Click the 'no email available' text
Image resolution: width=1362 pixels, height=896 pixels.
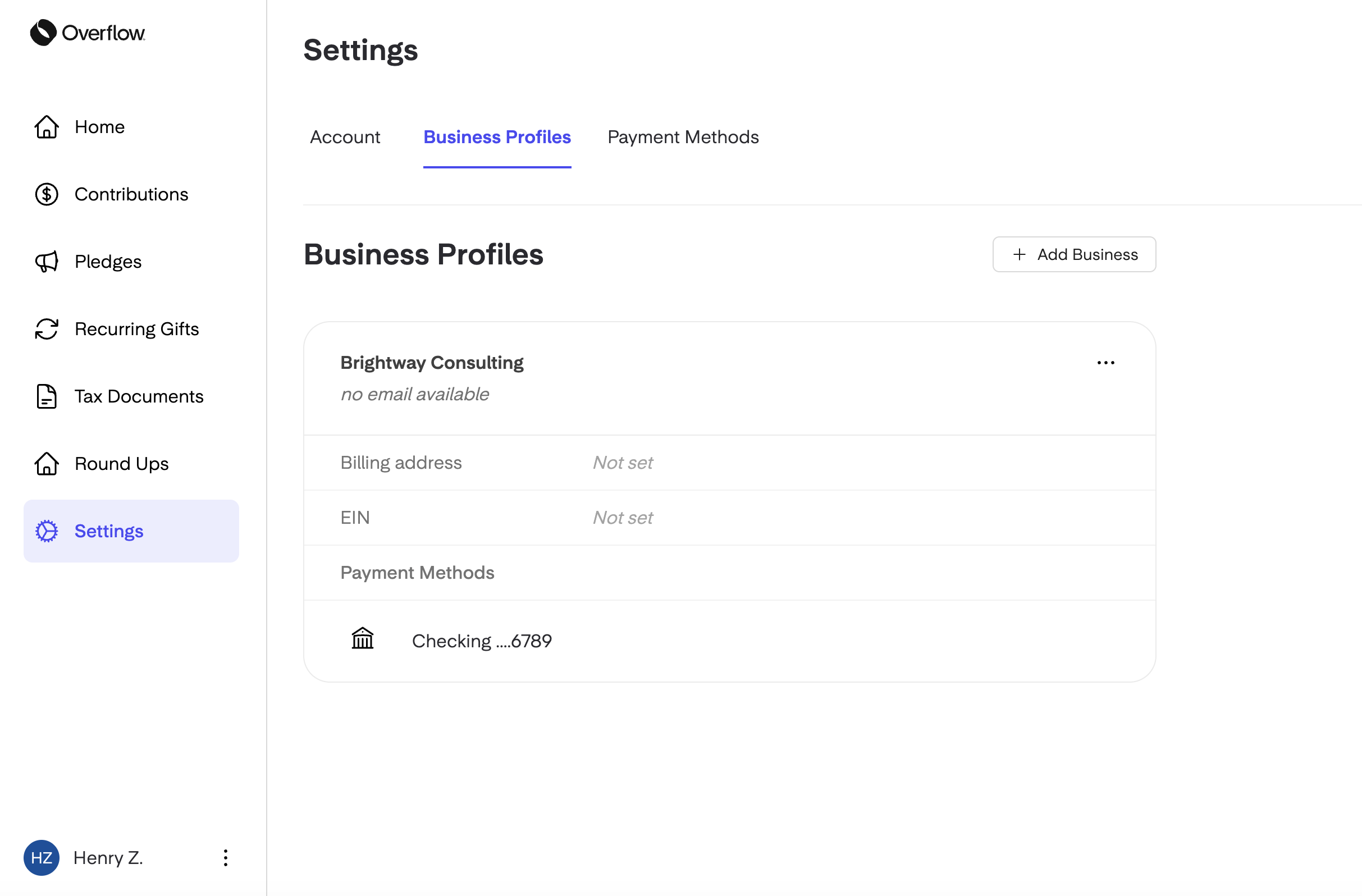coord(415,394)
